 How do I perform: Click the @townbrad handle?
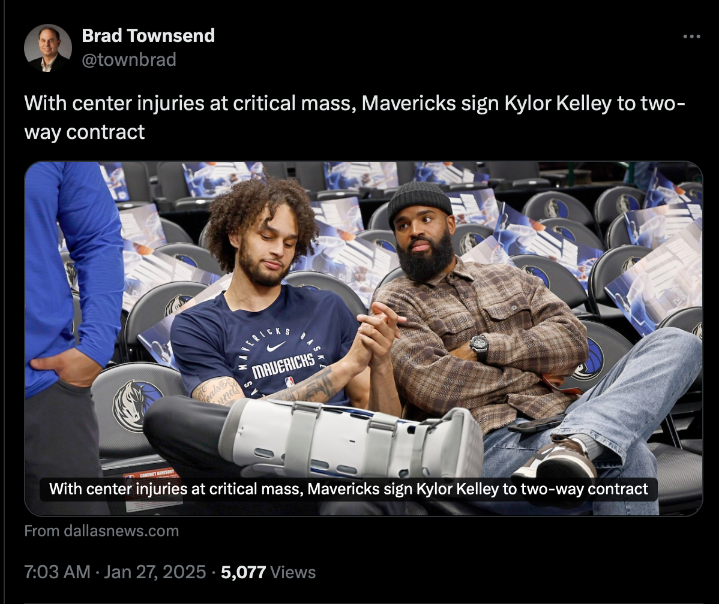pos(129,60)
